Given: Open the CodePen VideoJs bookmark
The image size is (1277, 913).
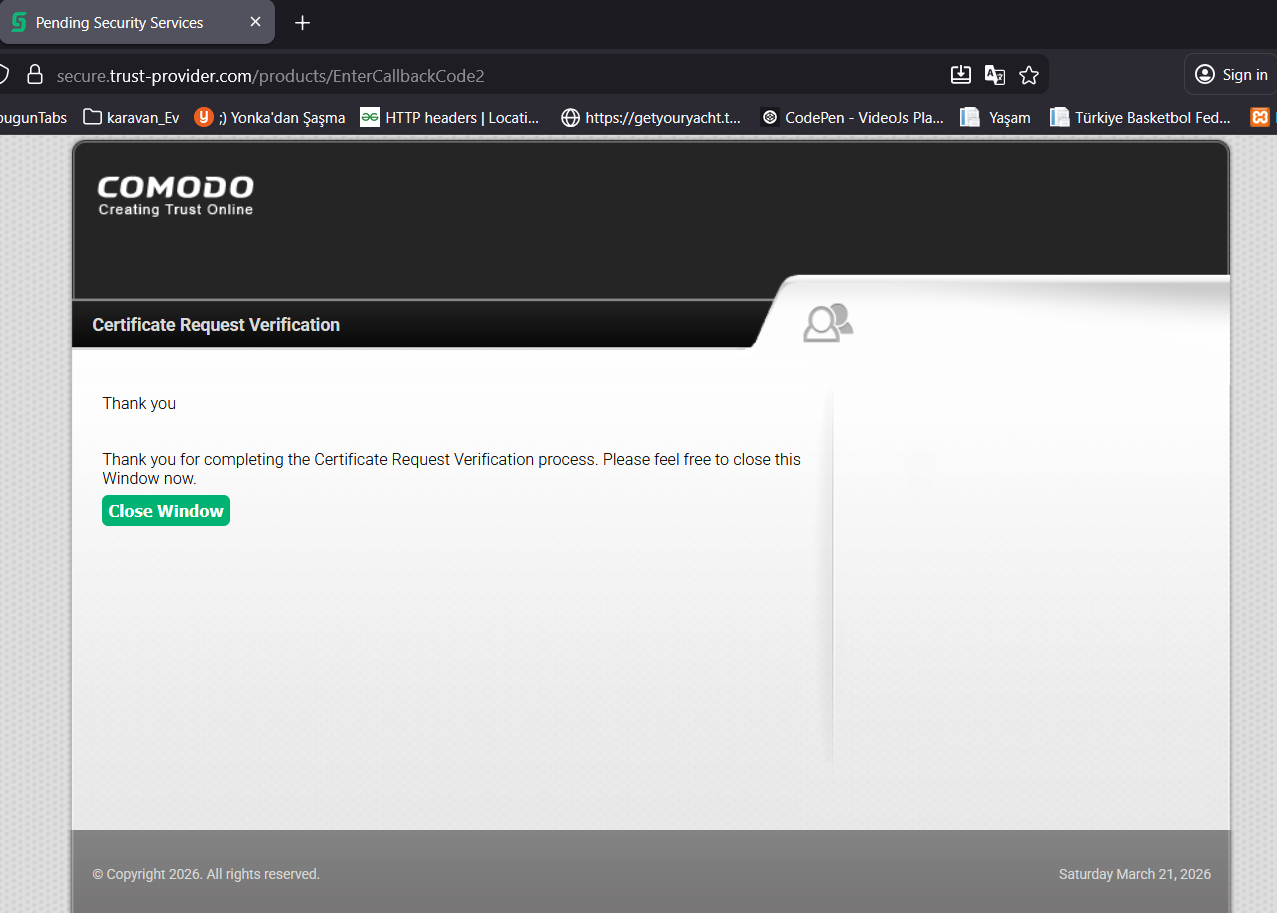Looking at the screenshot, I should coord(852,118).
